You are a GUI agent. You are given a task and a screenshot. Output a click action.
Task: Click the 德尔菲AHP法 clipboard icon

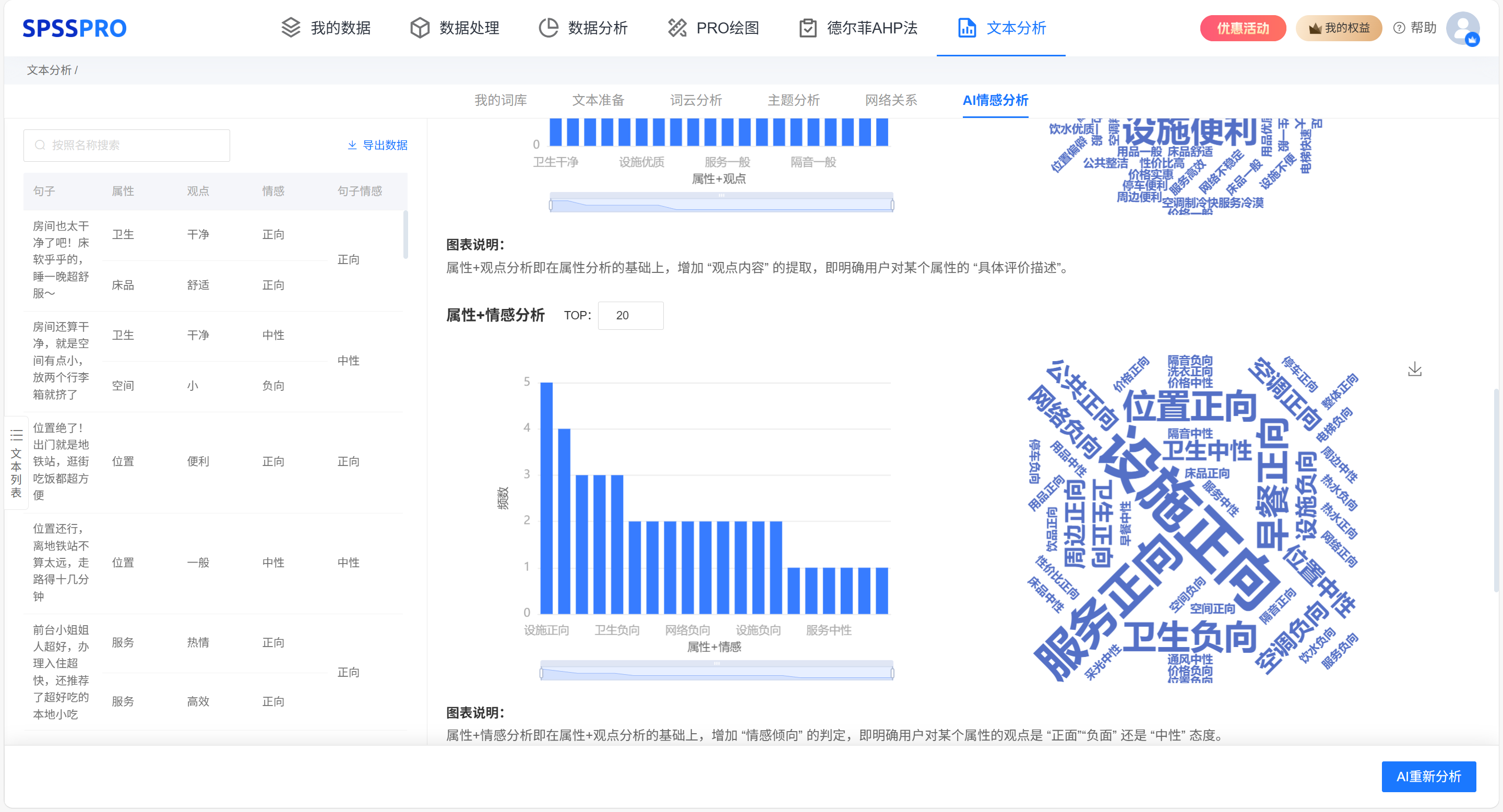tap(807, 28)
